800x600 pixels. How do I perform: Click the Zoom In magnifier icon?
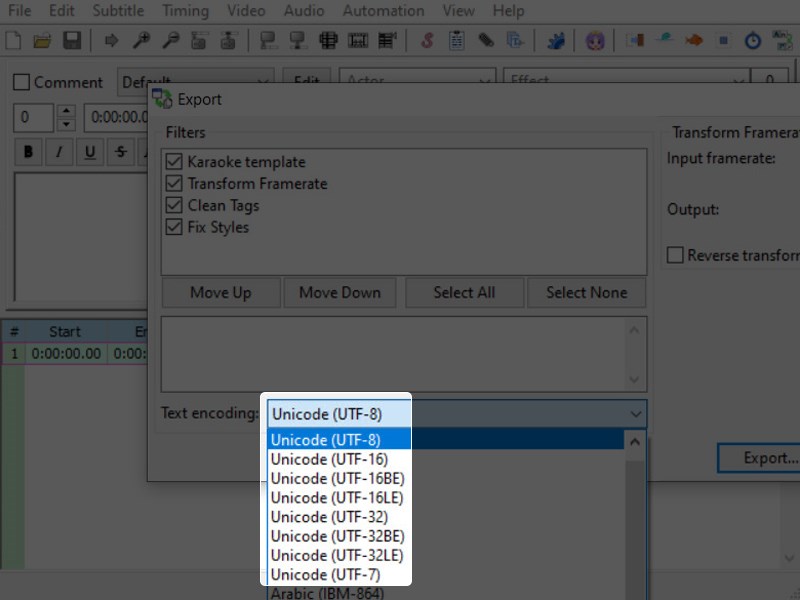coord(141,41)
